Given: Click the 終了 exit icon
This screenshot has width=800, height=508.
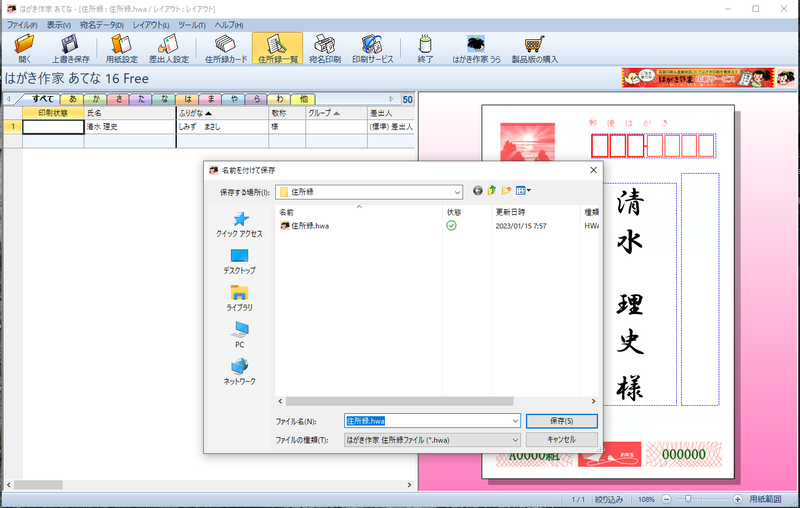Looking at the screenshot, I should click(425, 48).
